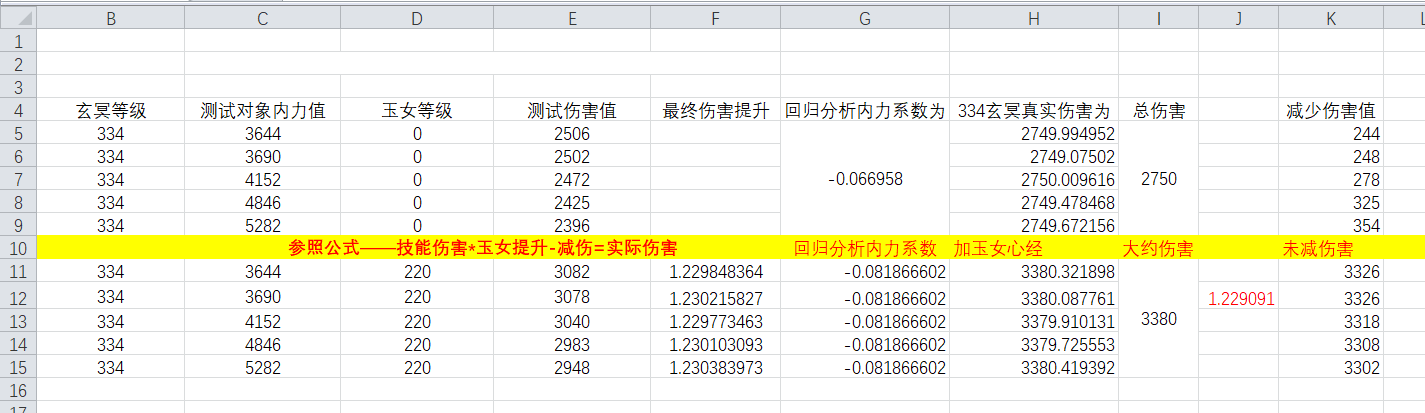
Task: Select the cell with value 3380.419392
Action: click(x=1033, y=367)
